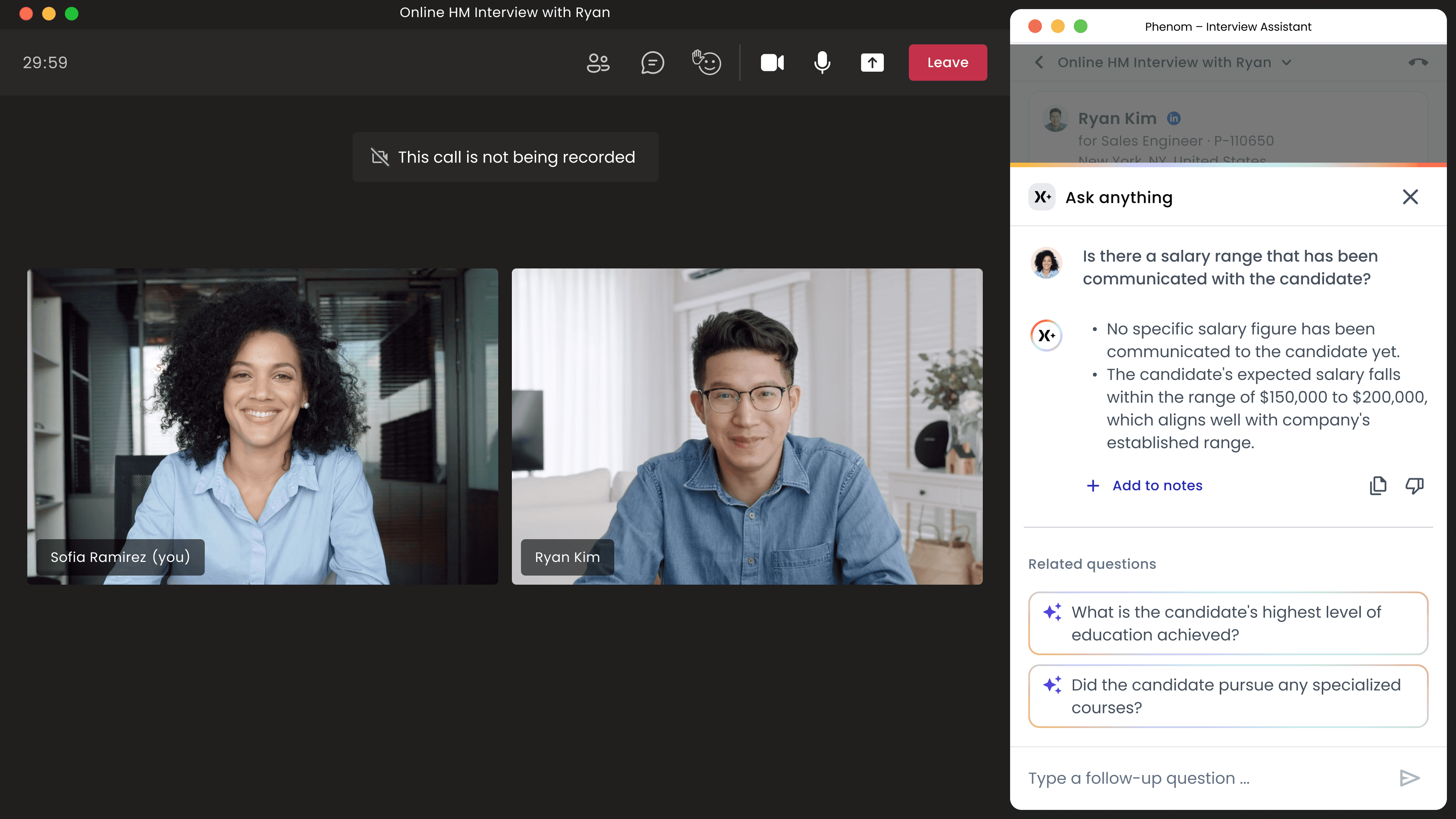Close the Ask anything panel
The width and height of the screenshot is (1456, 819).
1410,197
